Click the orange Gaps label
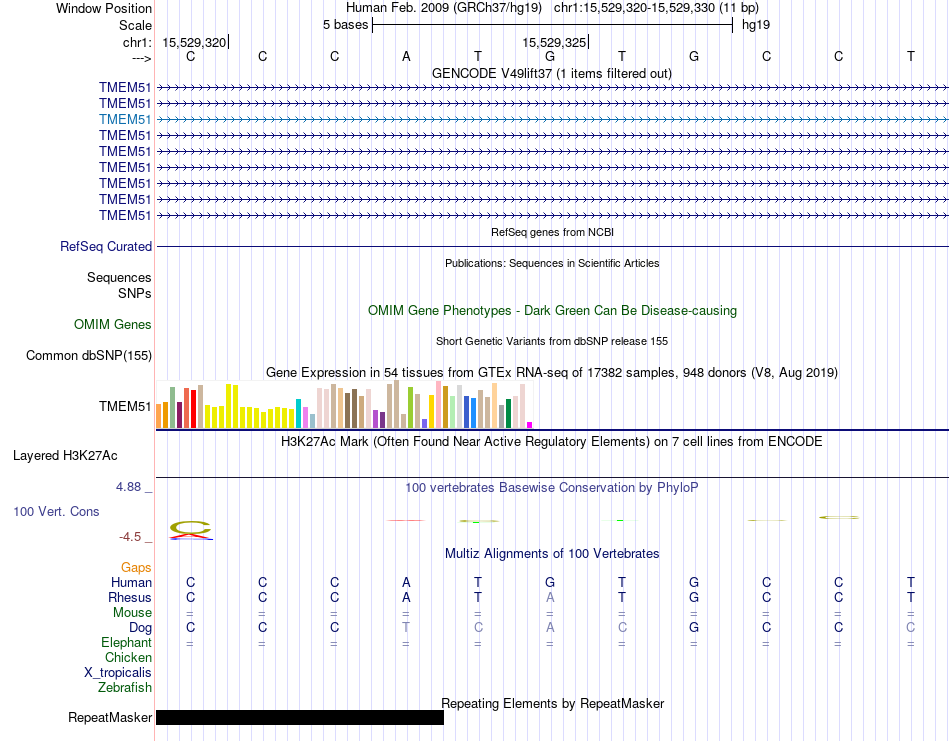 [x=136, y=568]
